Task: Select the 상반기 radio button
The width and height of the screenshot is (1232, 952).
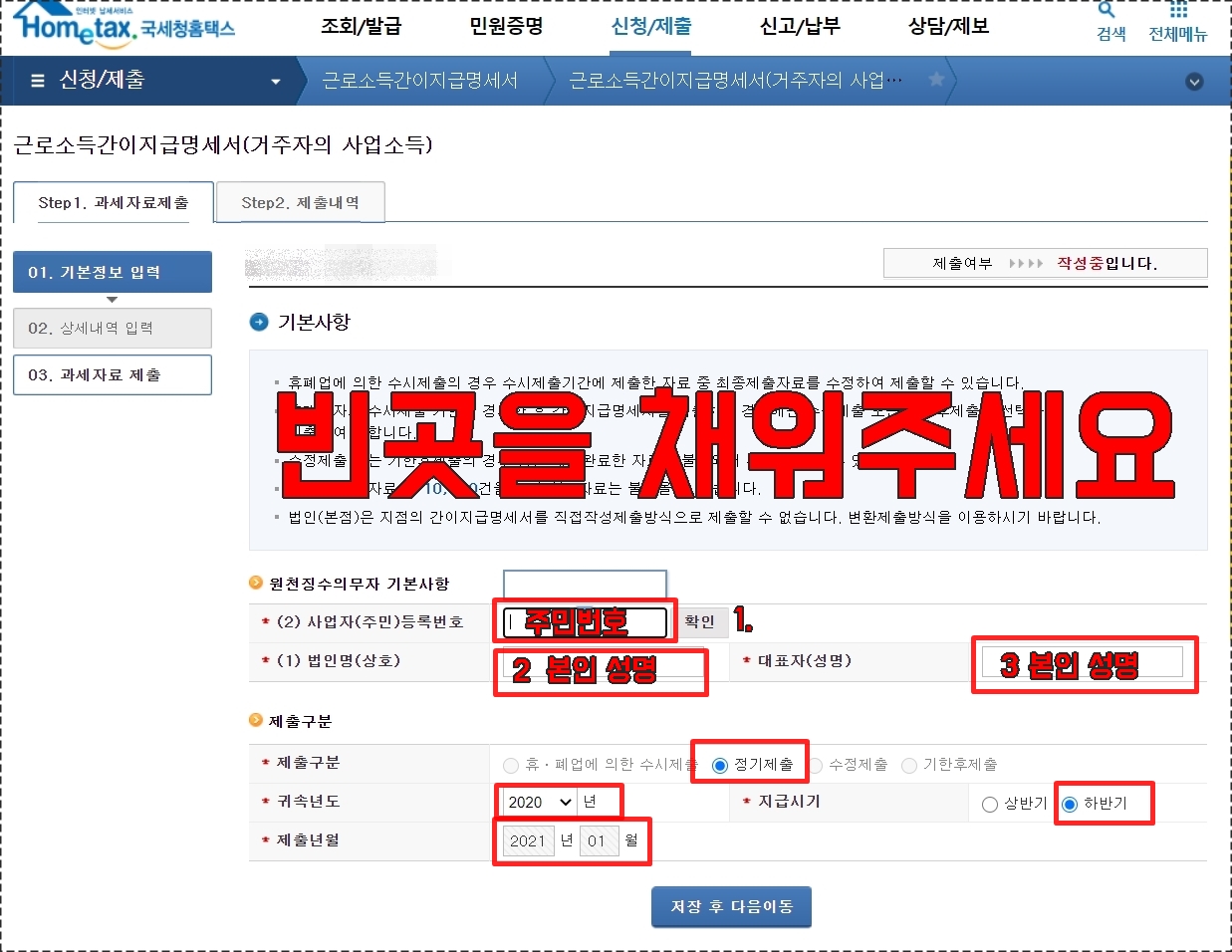Action: coord(990,805)
